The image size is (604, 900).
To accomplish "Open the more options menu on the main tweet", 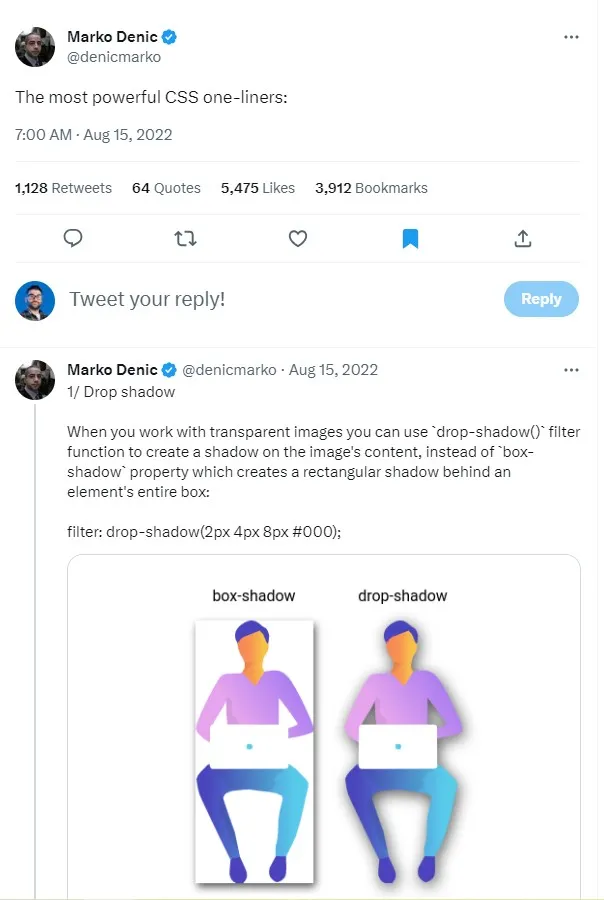I will coord(572,36).
